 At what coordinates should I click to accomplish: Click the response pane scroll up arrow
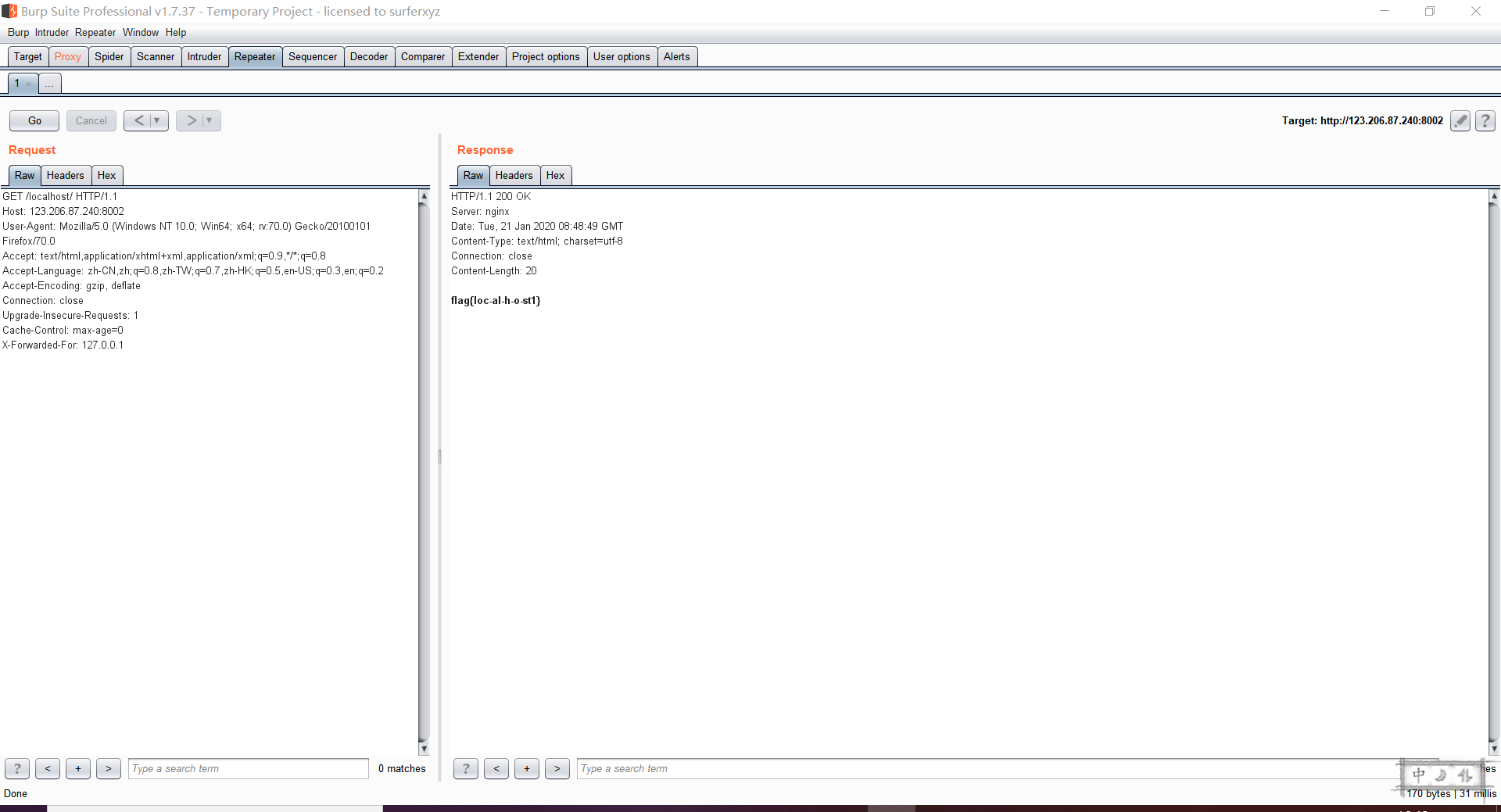(1494, 196)
